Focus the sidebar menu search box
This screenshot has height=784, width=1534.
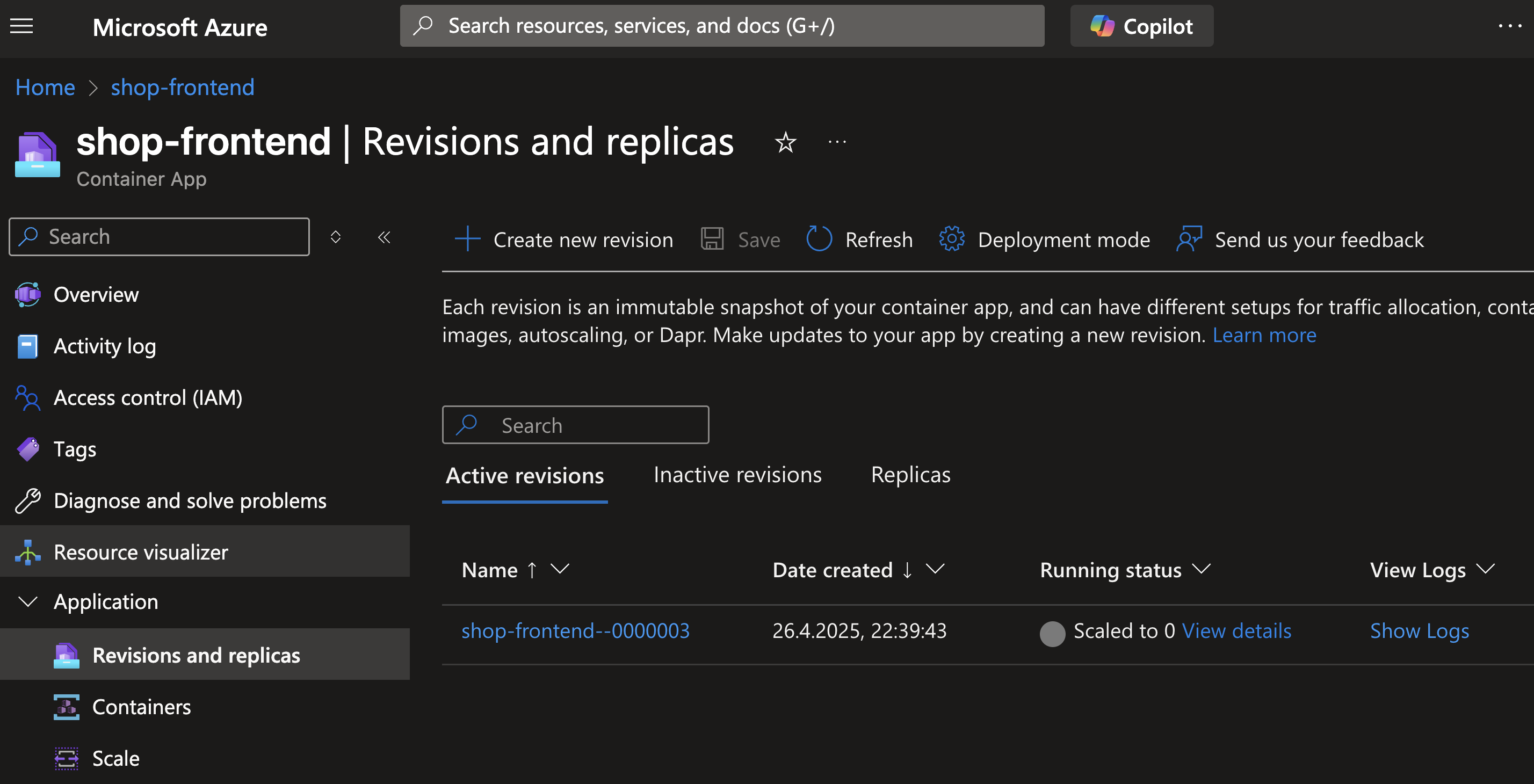pos(159,237)
